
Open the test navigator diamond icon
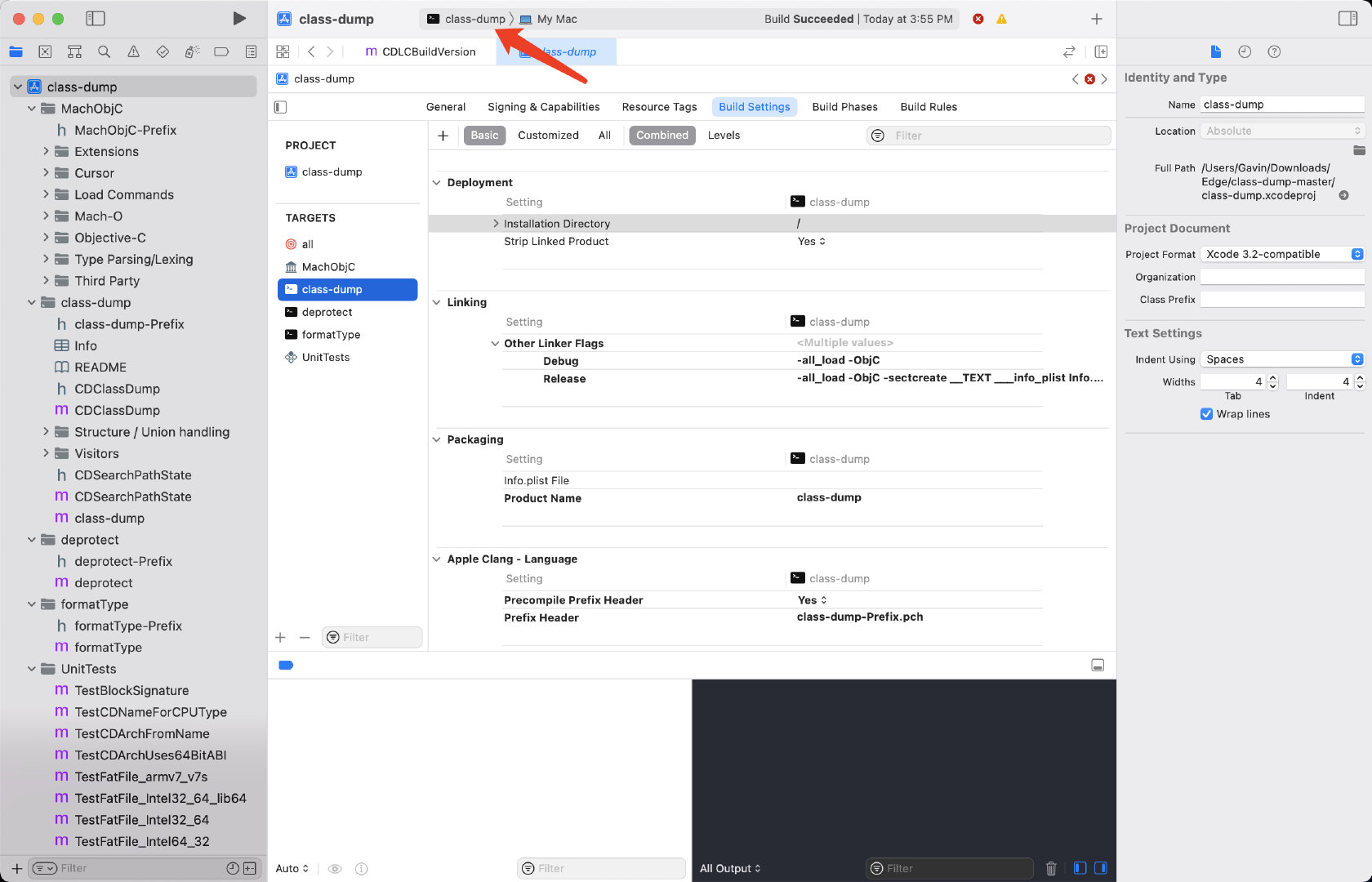[163, 51]
